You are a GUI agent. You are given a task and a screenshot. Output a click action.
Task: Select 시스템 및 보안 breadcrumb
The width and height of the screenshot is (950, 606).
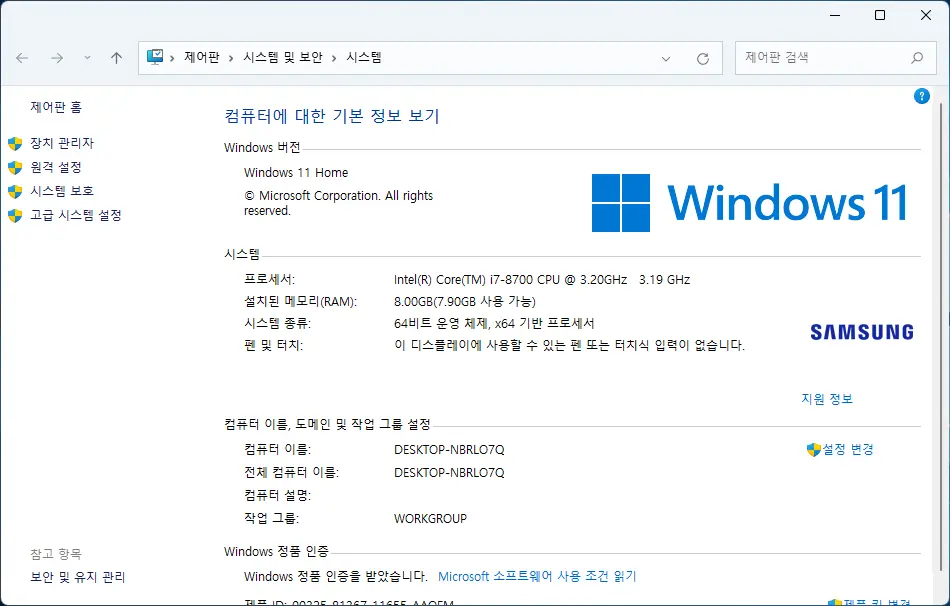coord(283,58)
